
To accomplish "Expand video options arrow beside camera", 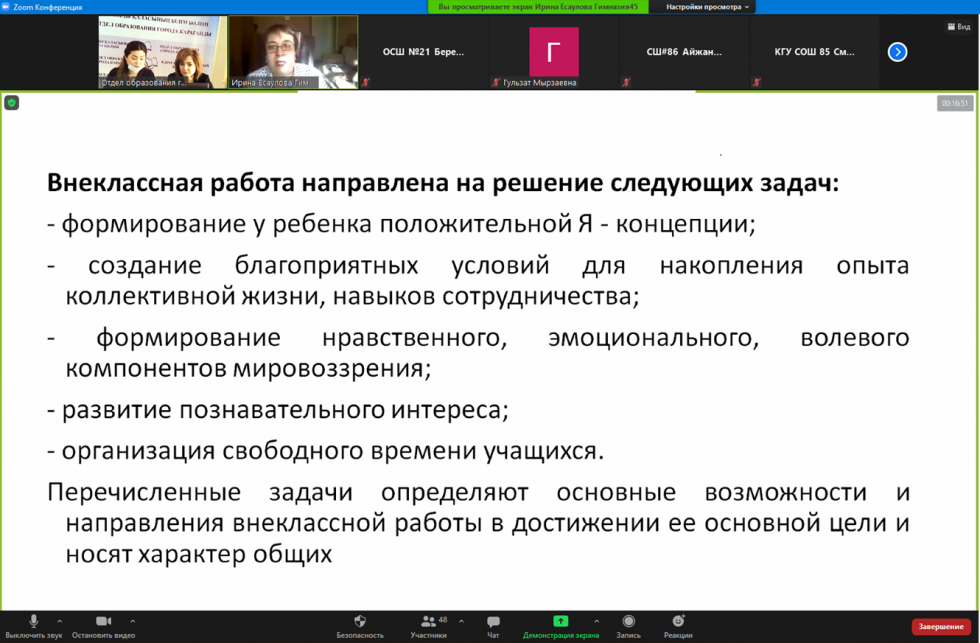I will click(133, 621).
